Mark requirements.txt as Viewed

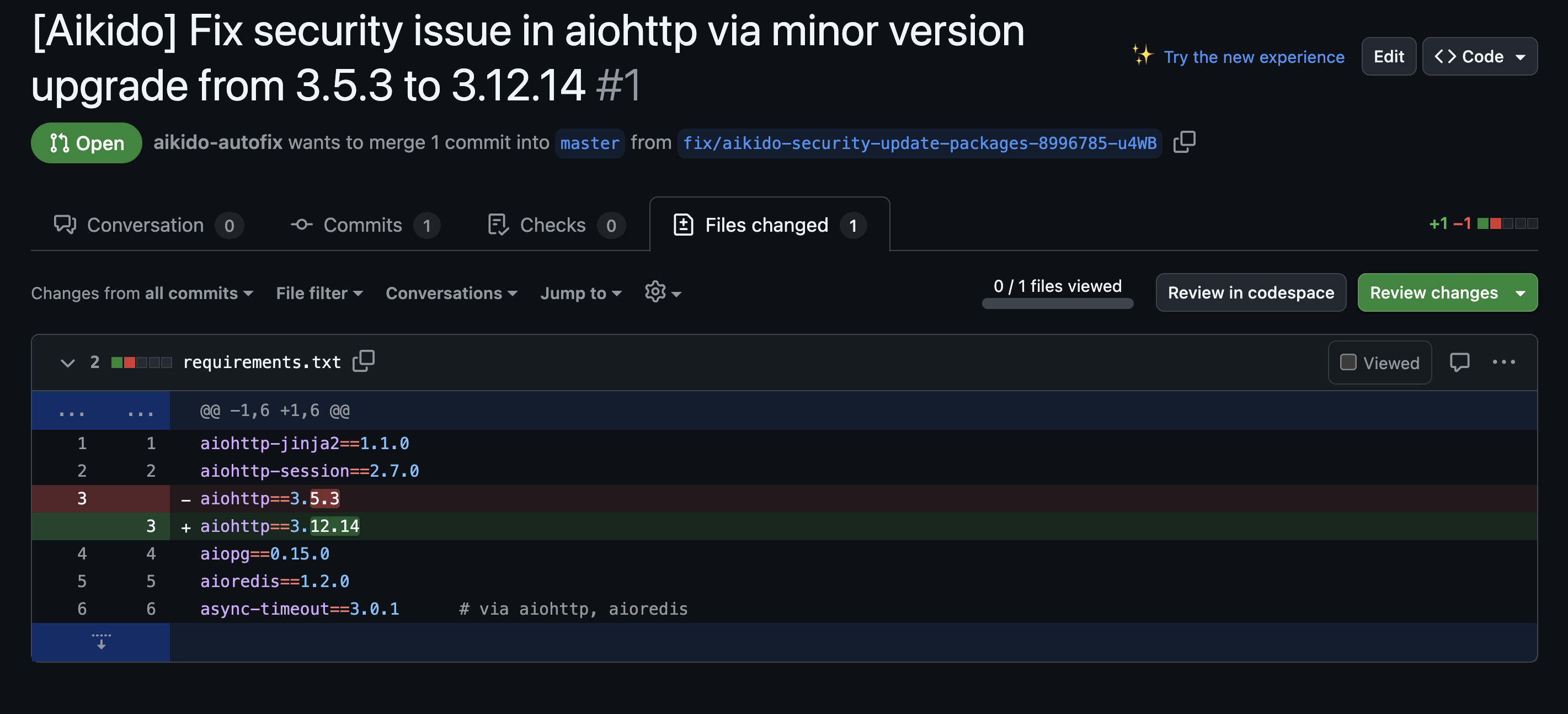(1348, 362)
